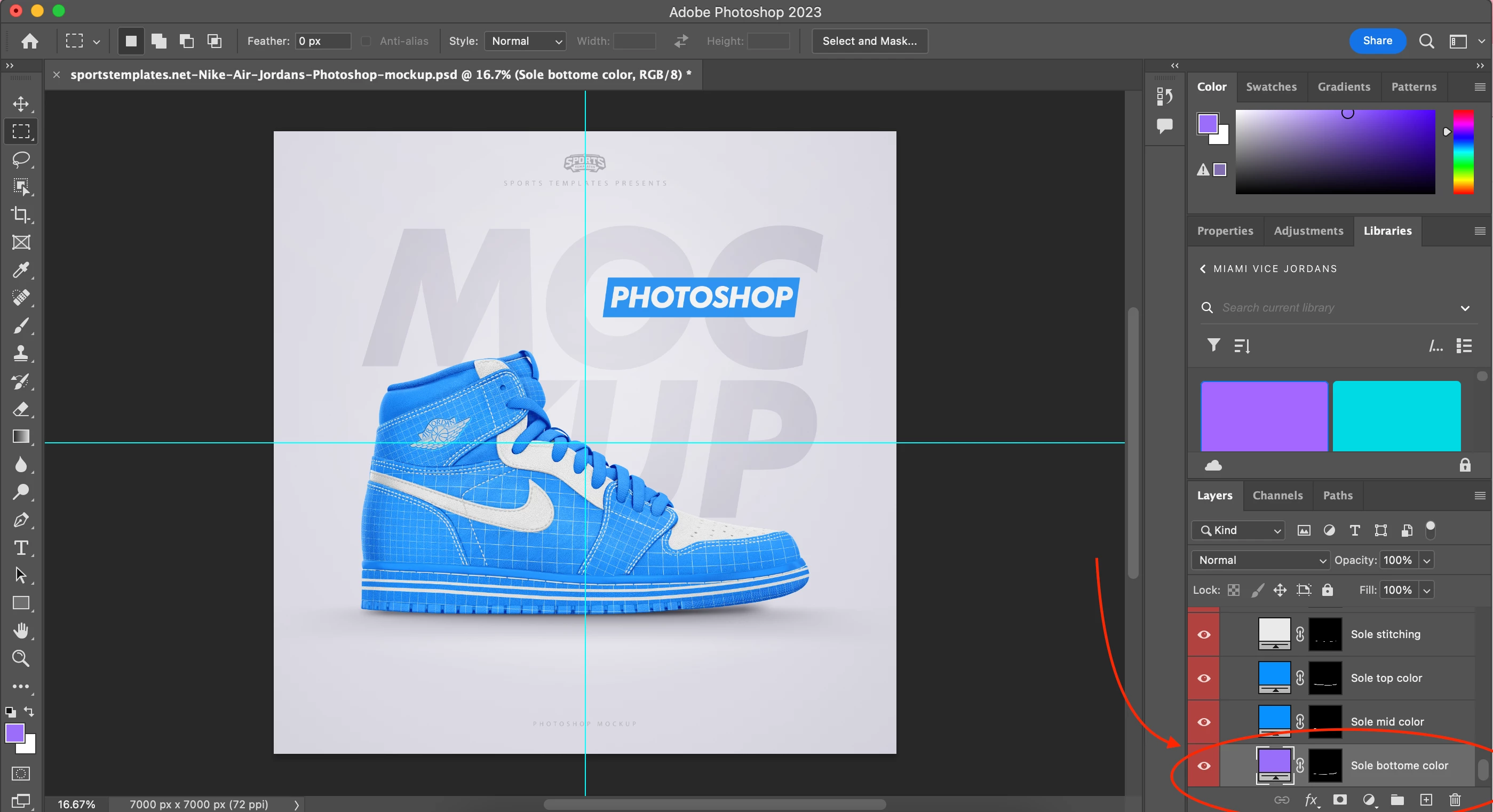The width and height of the screenshot is (1493, 812).
Task: Expand the Opacity slider dropdown arrow
Action: [1427, 561]
